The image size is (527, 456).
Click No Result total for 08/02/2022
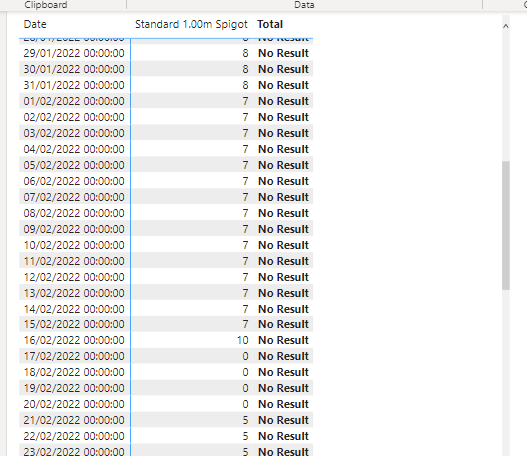[283, 213]
